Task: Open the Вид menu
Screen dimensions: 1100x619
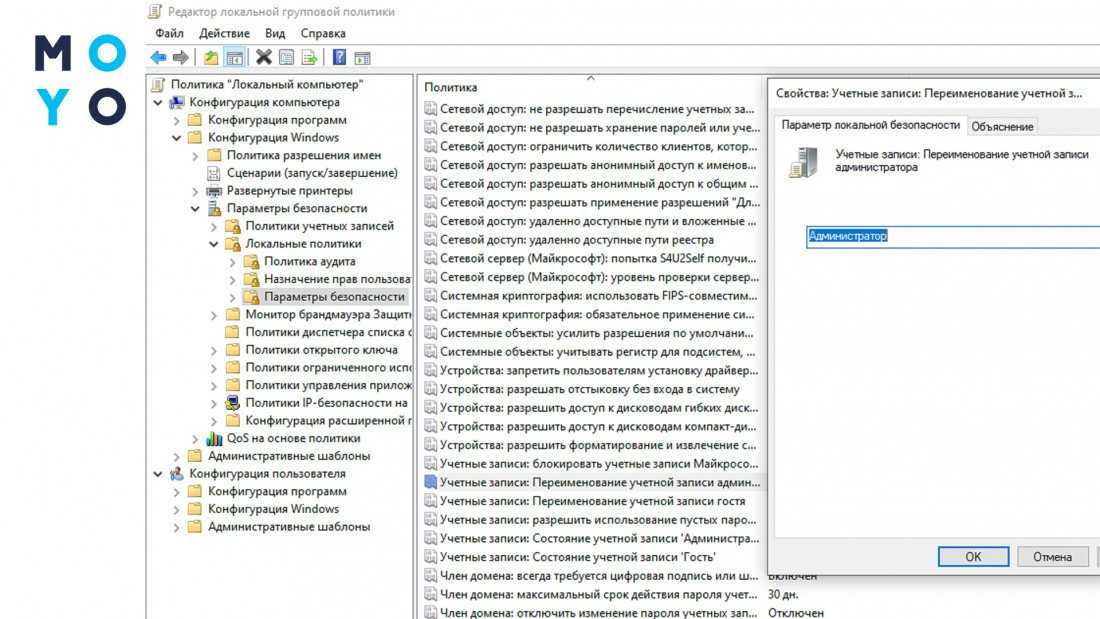Action: pos(275,34)
